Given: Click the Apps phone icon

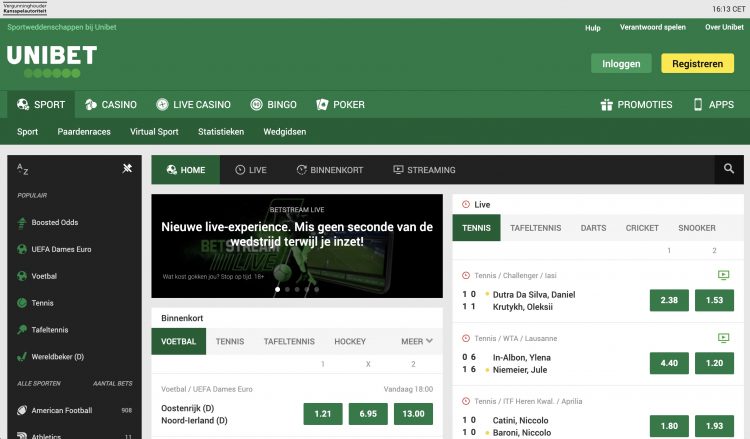Looking at the screenshot, I should pos(698,104).
